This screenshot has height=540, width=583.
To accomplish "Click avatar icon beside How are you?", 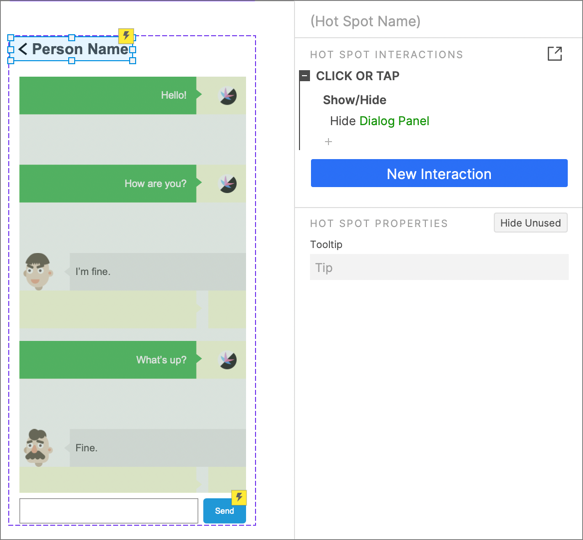I will point(227,184).
